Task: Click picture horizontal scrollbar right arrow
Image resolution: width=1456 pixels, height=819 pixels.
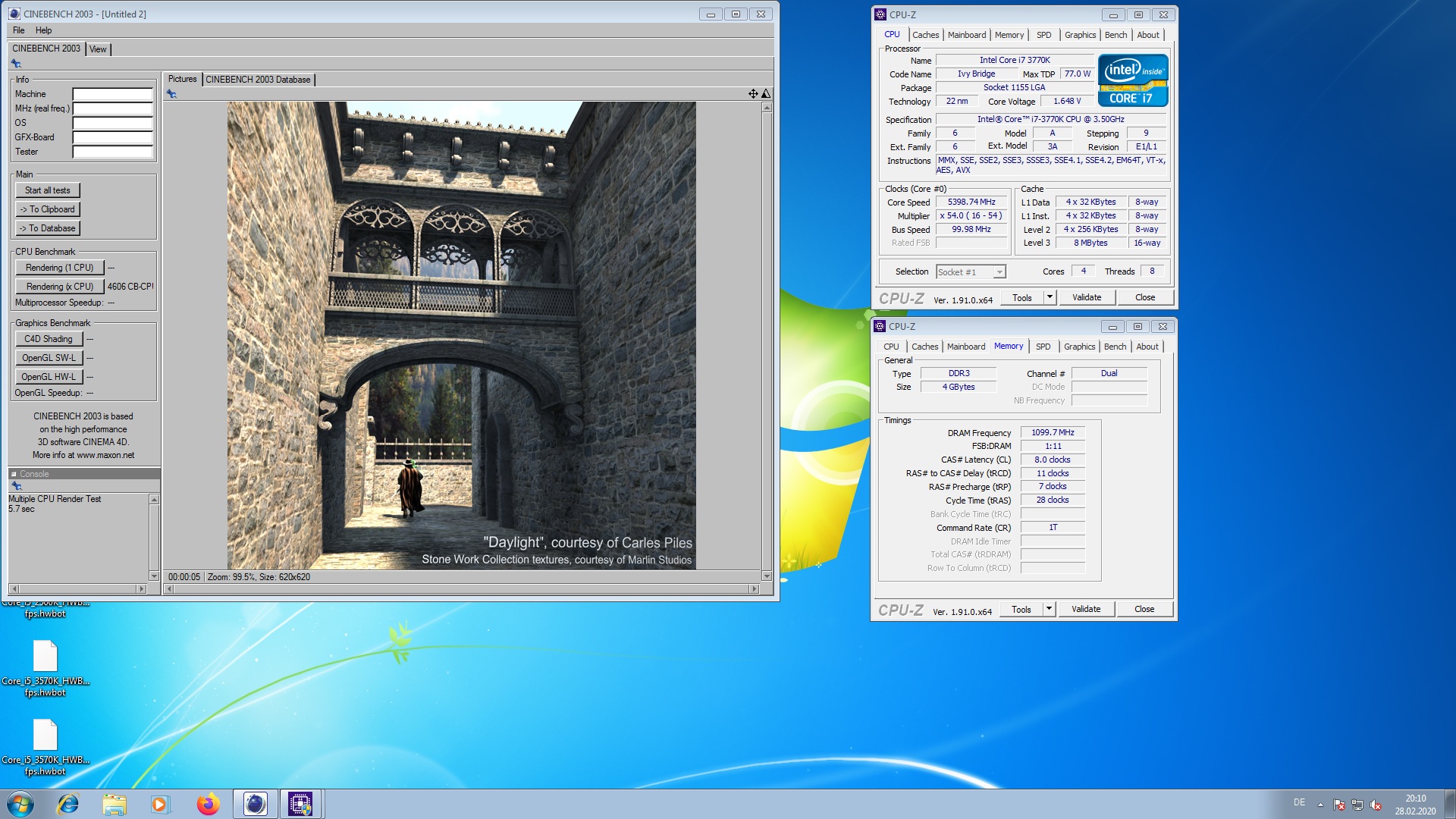Action: point(754,588)
